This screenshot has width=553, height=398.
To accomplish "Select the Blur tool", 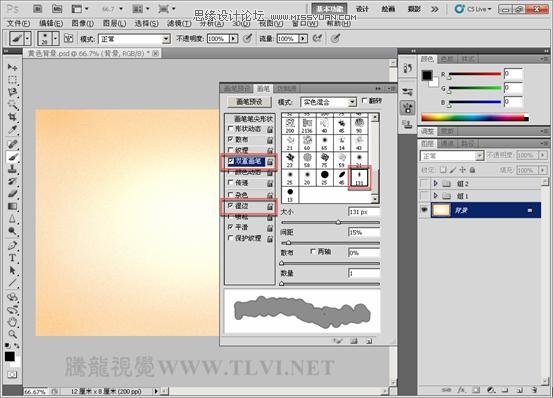I will tap(12, 219).
